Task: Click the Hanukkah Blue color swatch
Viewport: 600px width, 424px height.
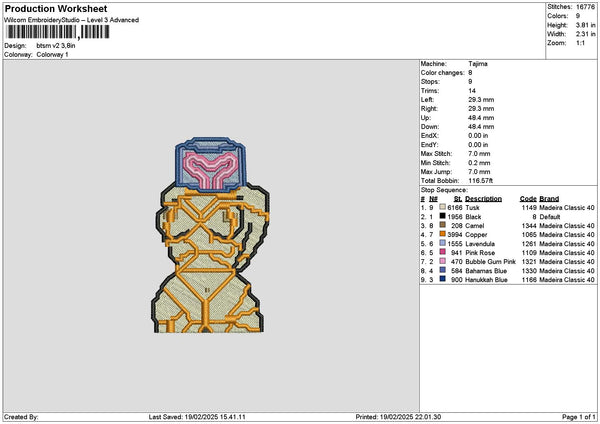Action: 442,279
